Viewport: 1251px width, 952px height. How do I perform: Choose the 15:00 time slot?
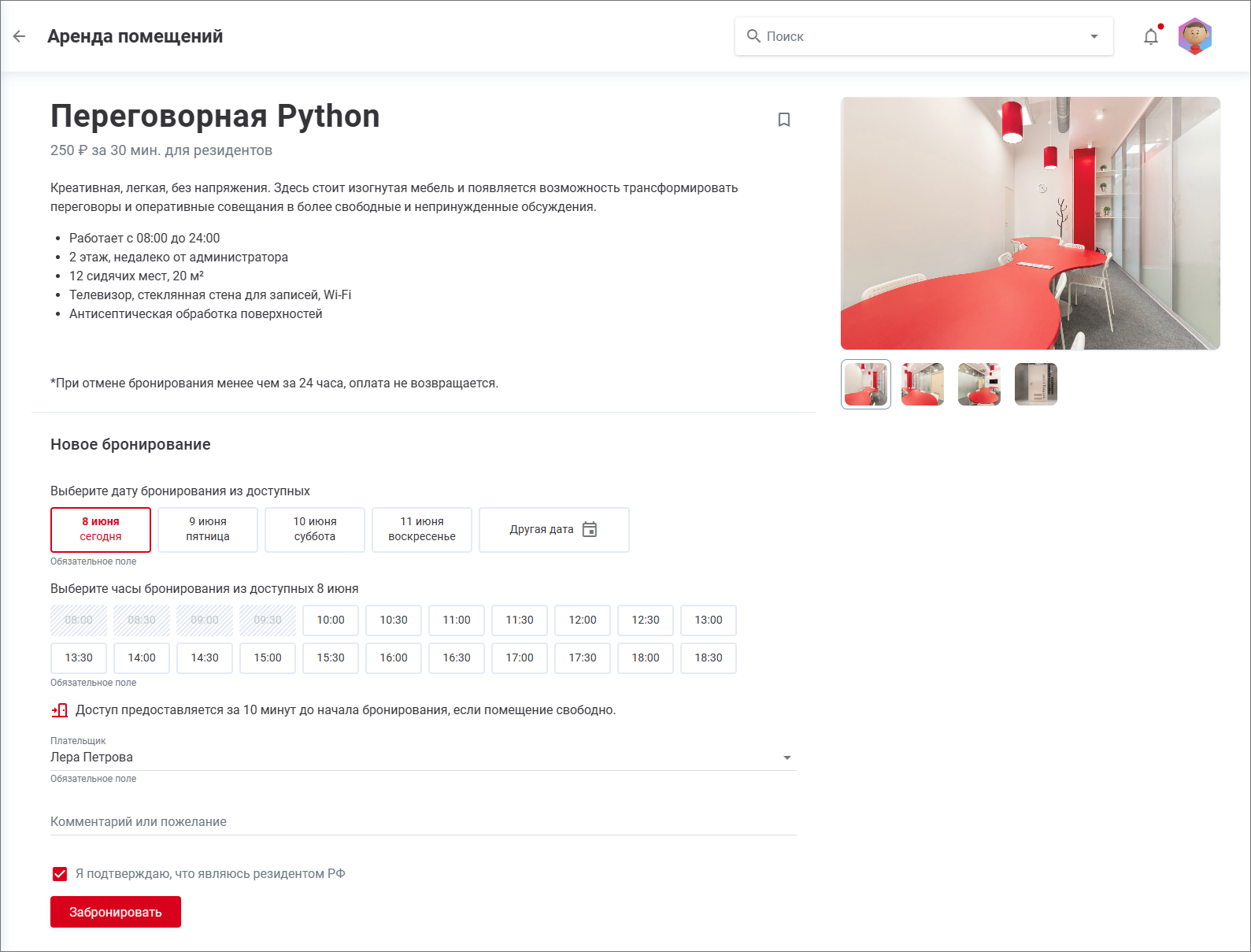pos(268,658)
